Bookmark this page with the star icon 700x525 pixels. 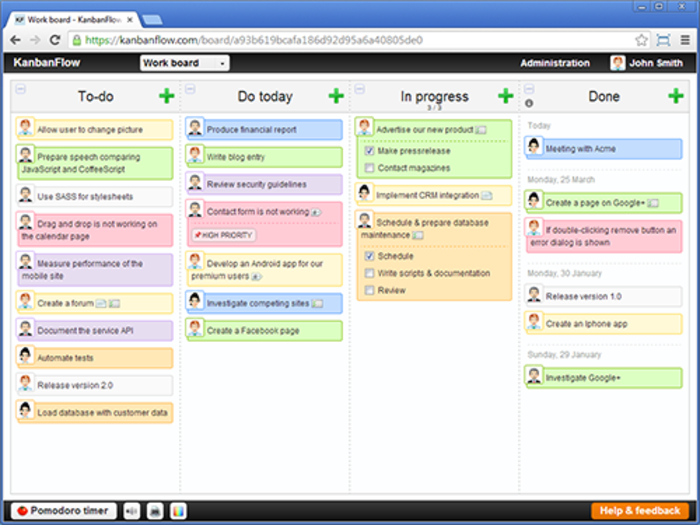pyautogui.click(x=641, y=40)
